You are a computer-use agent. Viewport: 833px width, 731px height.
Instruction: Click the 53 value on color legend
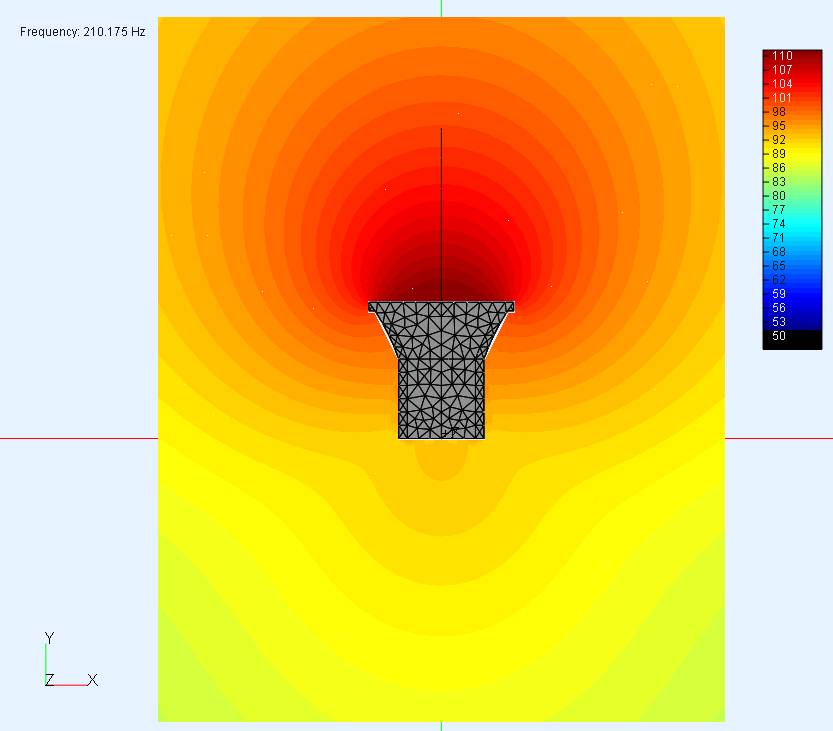tap(779, 321)
